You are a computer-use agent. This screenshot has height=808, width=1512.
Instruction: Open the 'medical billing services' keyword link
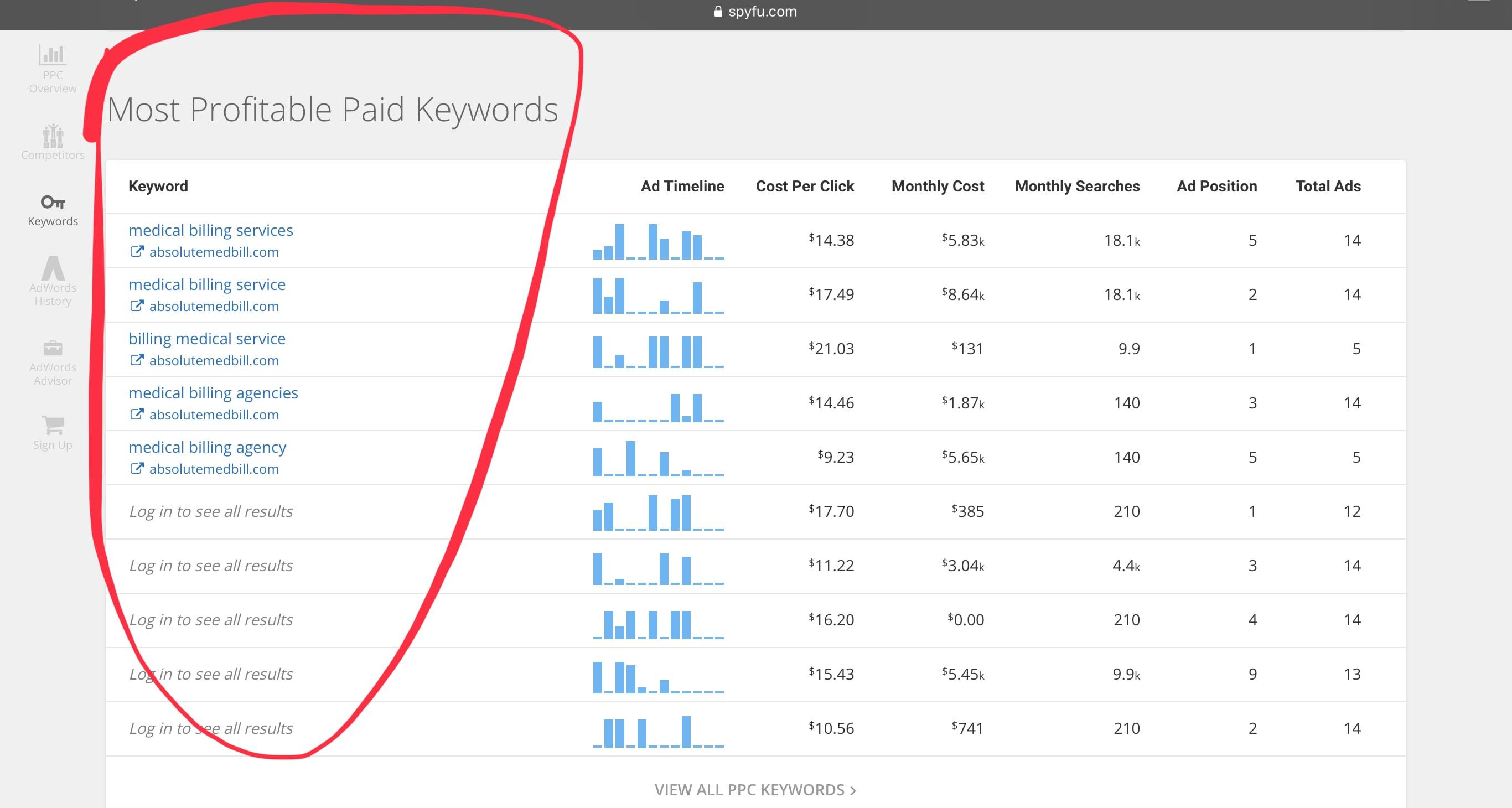(x=211, y=230)
